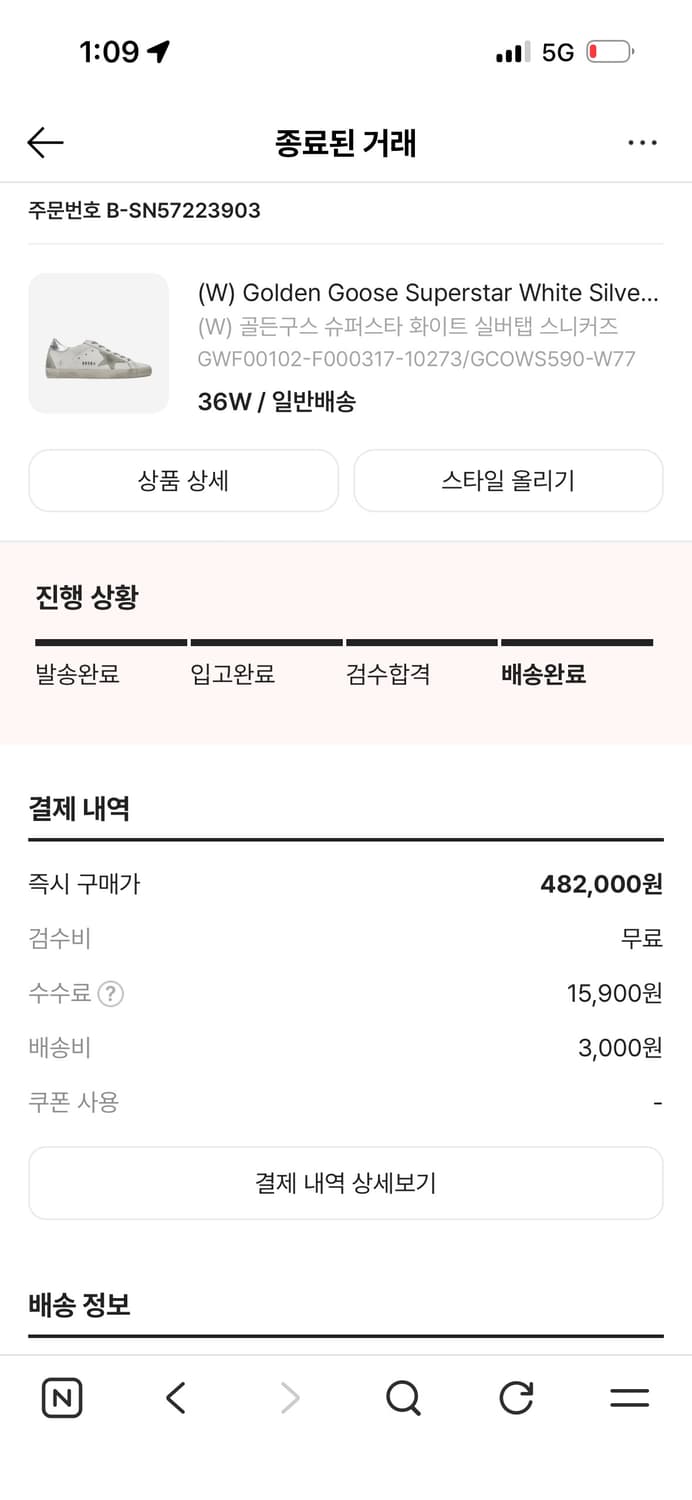
Task: Open product details via 상품 상세 button
Action: 184,481
